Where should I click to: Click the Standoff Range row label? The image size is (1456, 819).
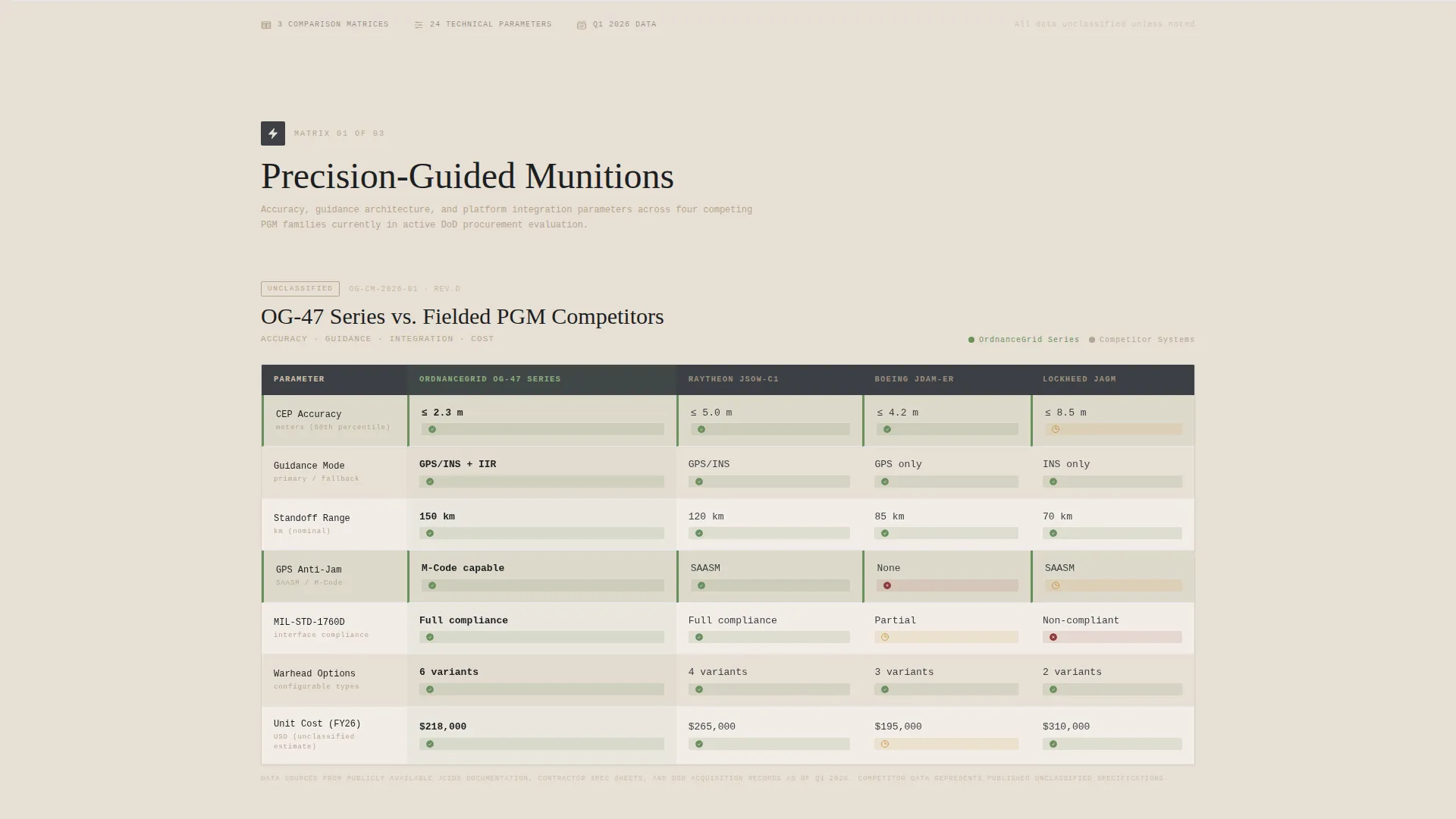[312, 519]
